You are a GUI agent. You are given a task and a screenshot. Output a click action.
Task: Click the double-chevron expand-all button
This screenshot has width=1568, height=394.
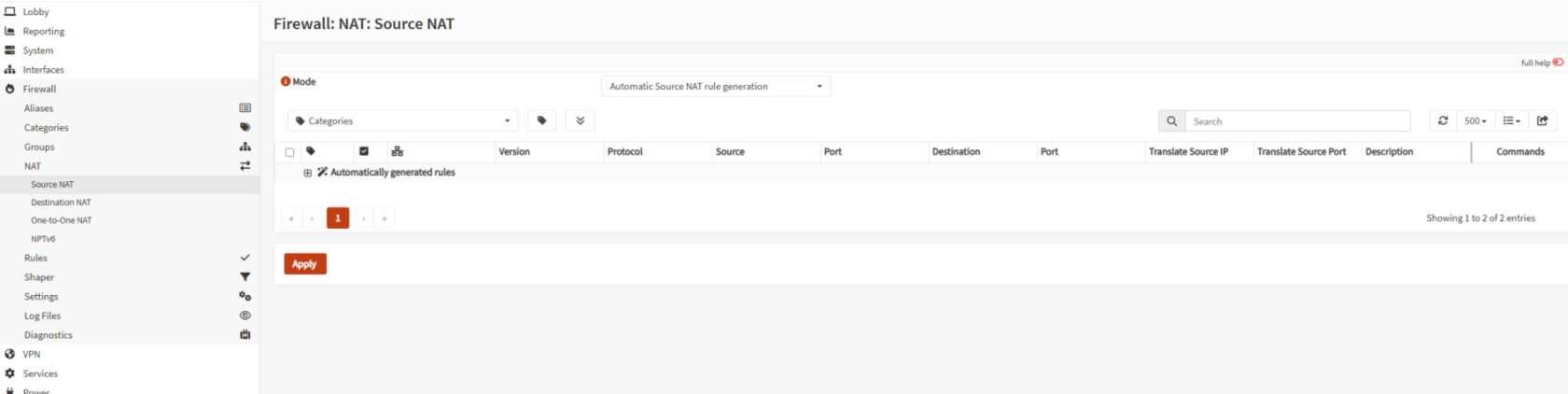[580, 120]
